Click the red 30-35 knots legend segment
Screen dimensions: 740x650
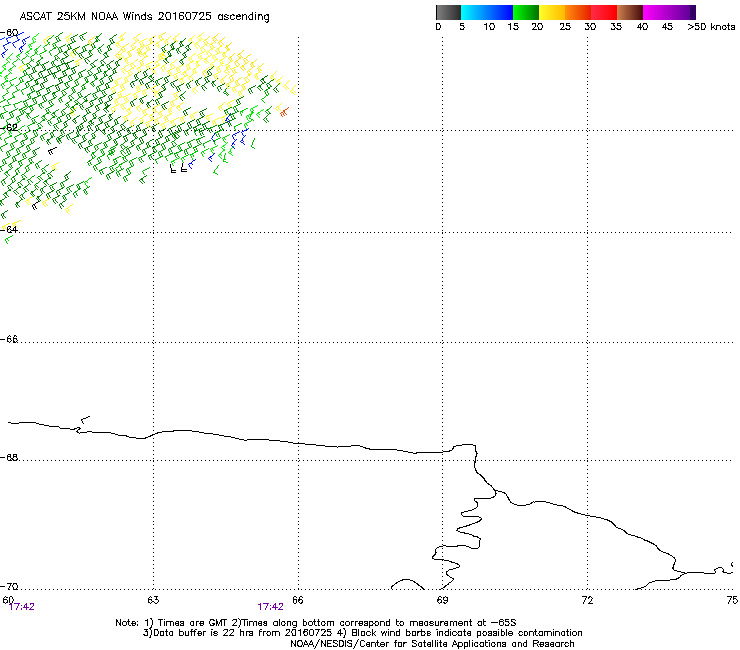coord(604,12)
